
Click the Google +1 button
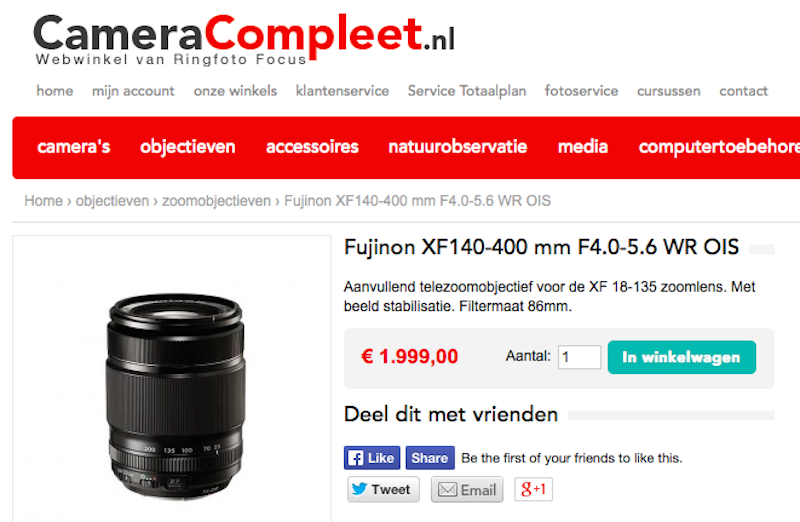click(533, 489)
